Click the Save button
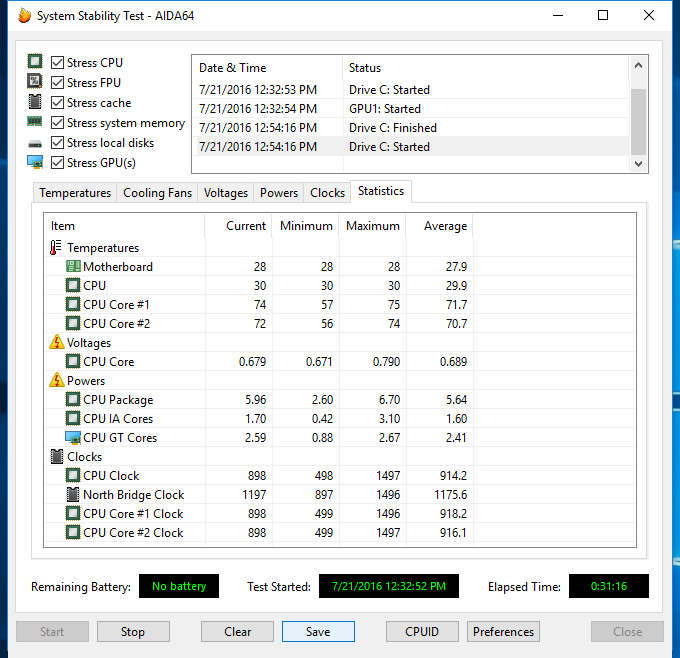680x658 pixels. (x=318, y=632)
